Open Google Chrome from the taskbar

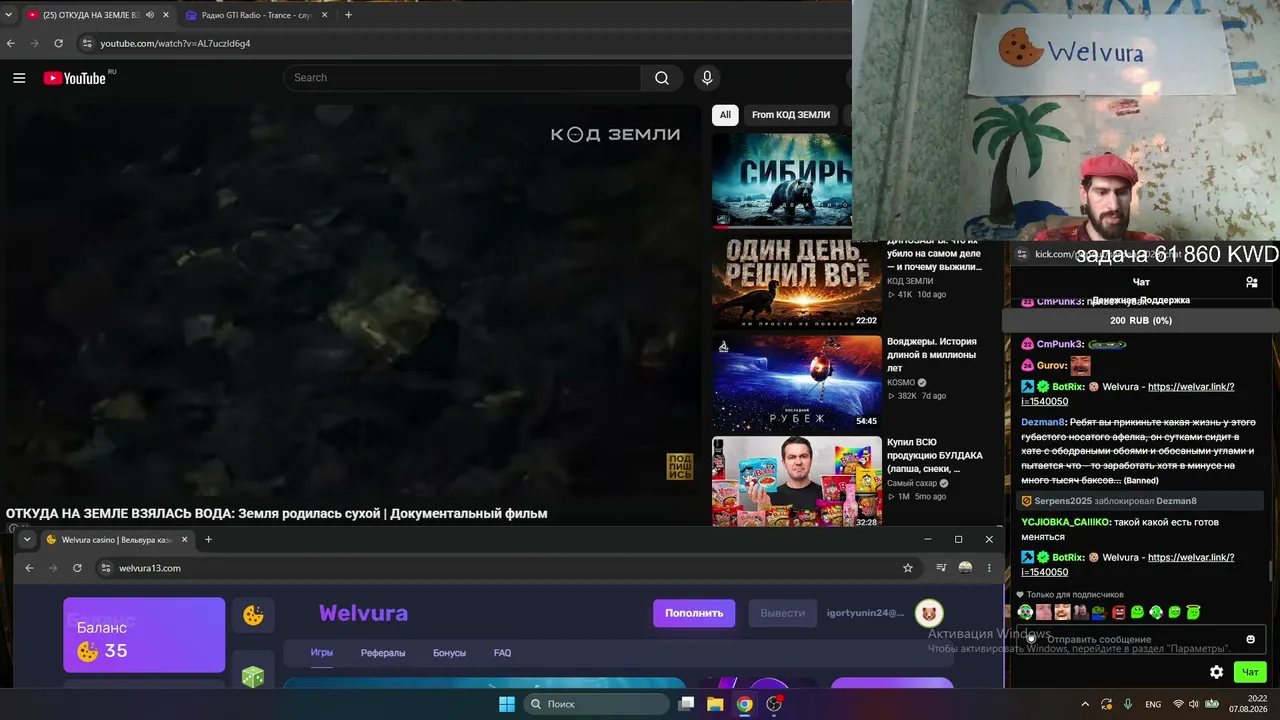click(745, 704)
